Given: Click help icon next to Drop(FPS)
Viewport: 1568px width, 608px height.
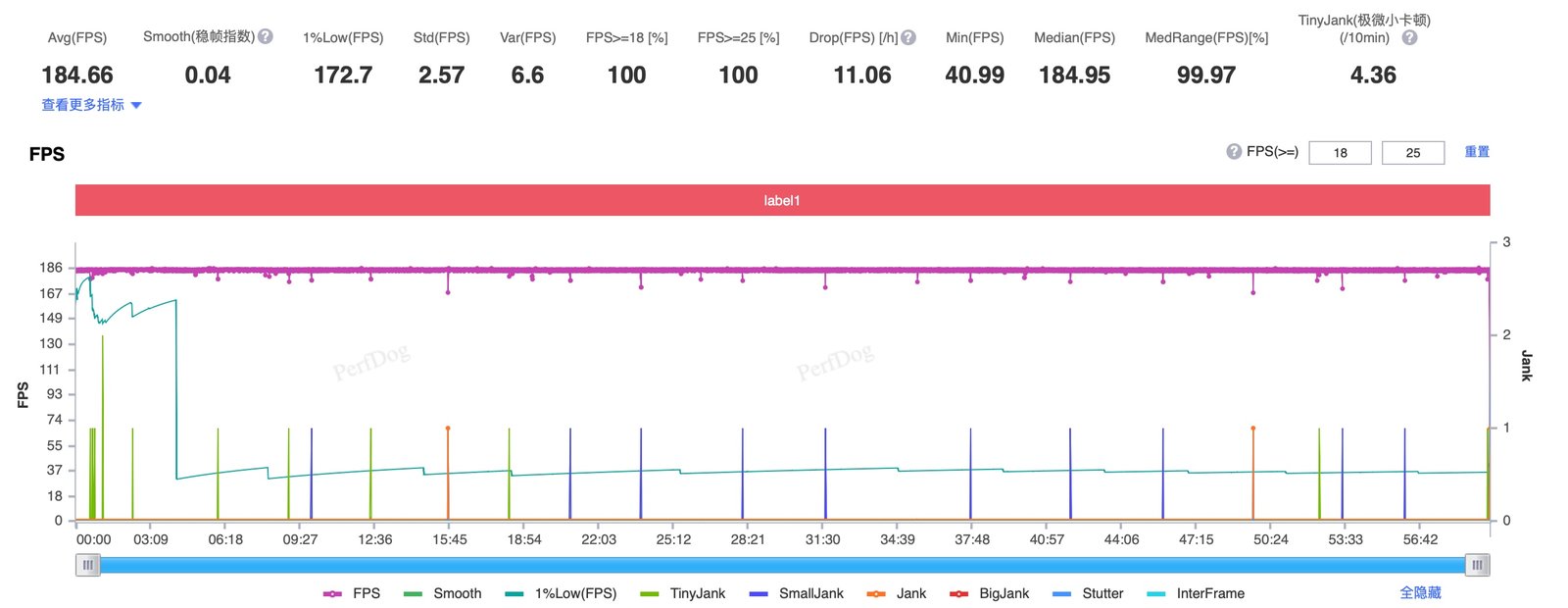Looking at the screenshot, I should (x=908, y=37).
